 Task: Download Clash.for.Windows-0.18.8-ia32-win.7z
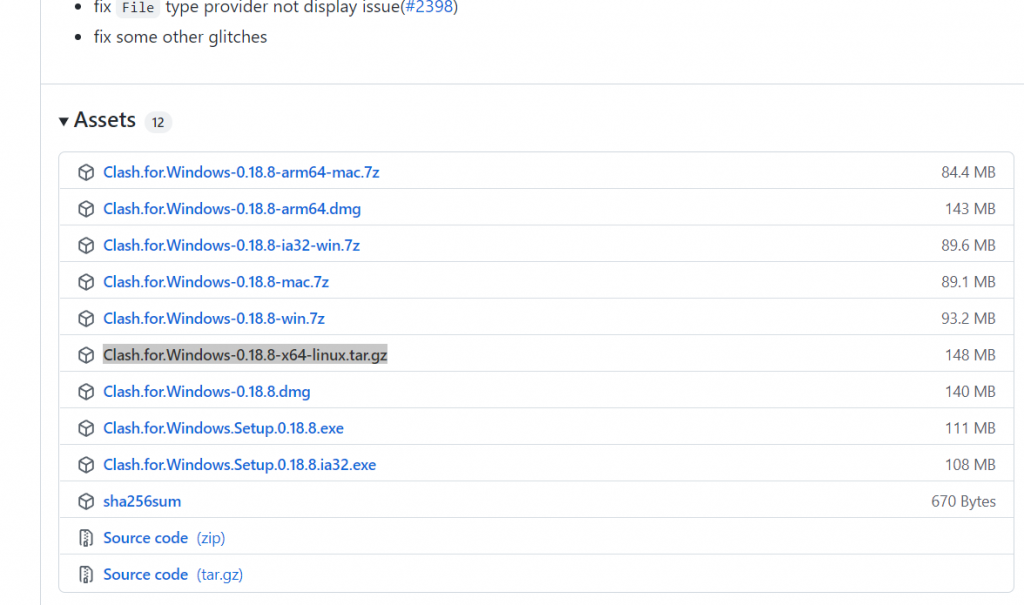click(231, 245)
